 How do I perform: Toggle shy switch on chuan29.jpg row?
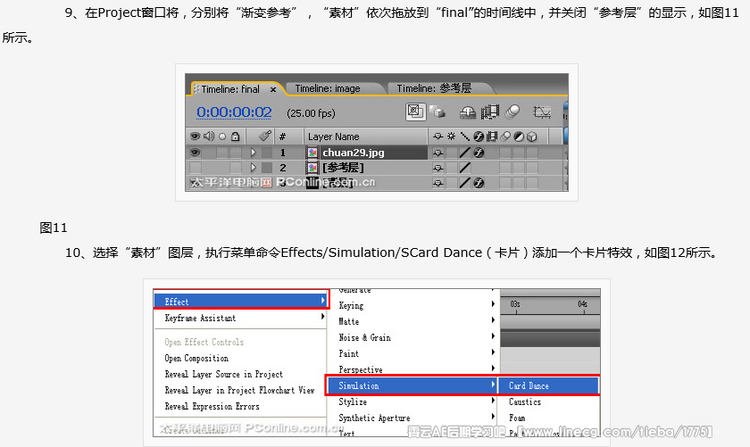(x=438, y=153)
